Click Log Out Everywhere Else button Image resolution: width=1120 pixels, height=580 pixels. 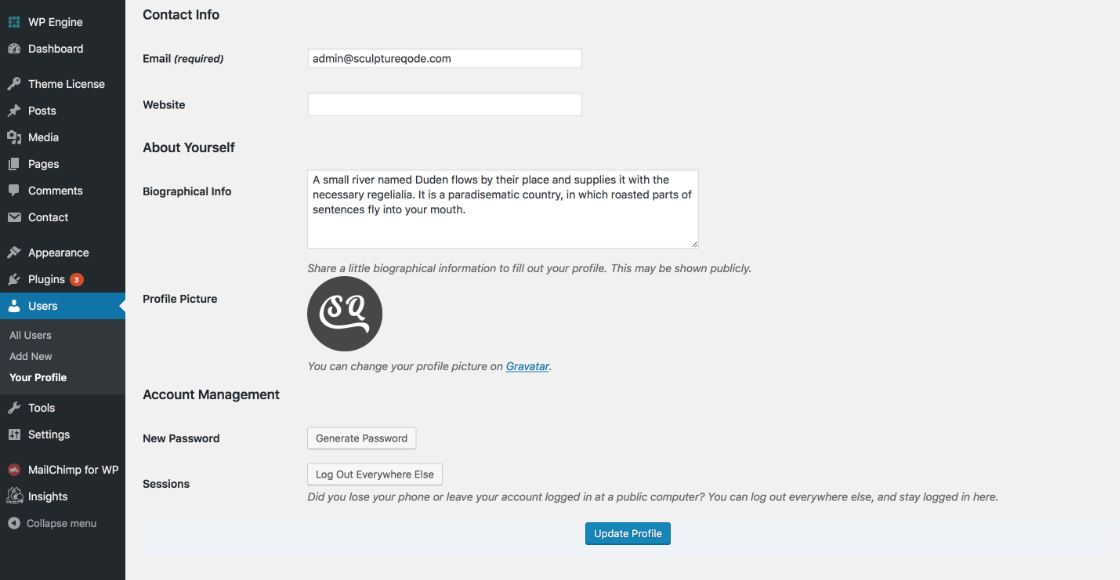(x=375, y=474)
